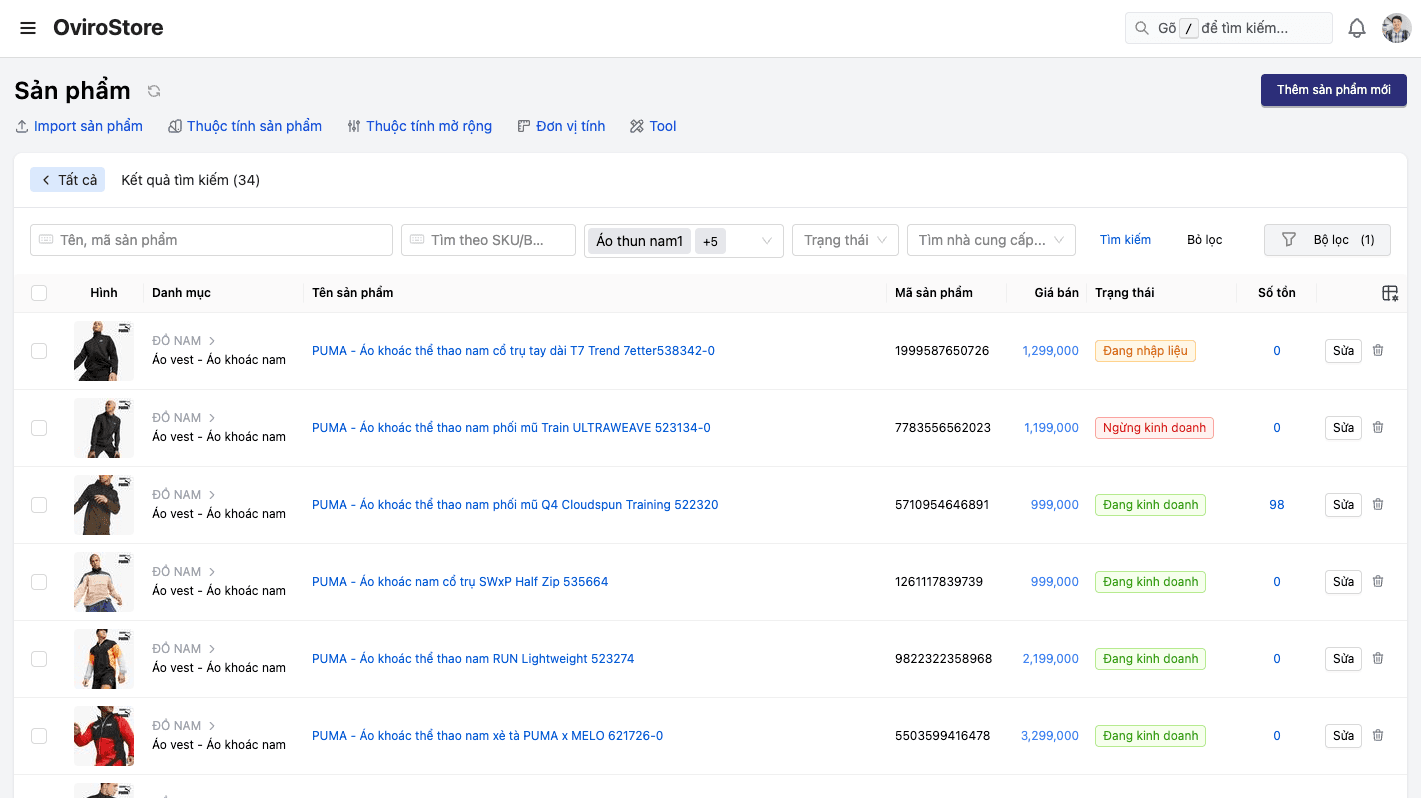Go back to Tất cả tab
The width and height of the screenshot is (1421, 798).
pyautogui.click(x=68, y=180)
